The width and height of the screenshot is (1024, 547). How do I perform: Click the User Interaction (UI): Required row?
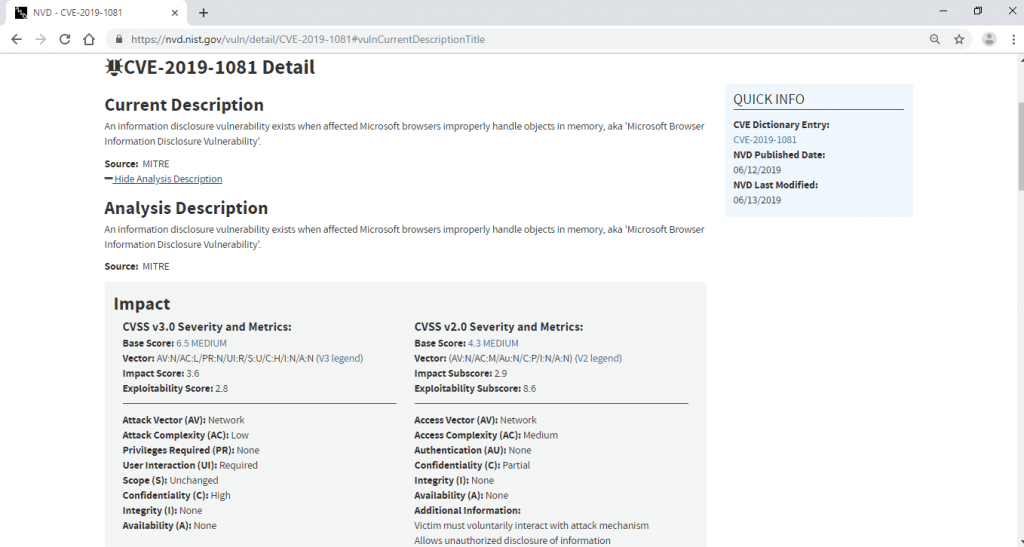click(x=190, y=465)
